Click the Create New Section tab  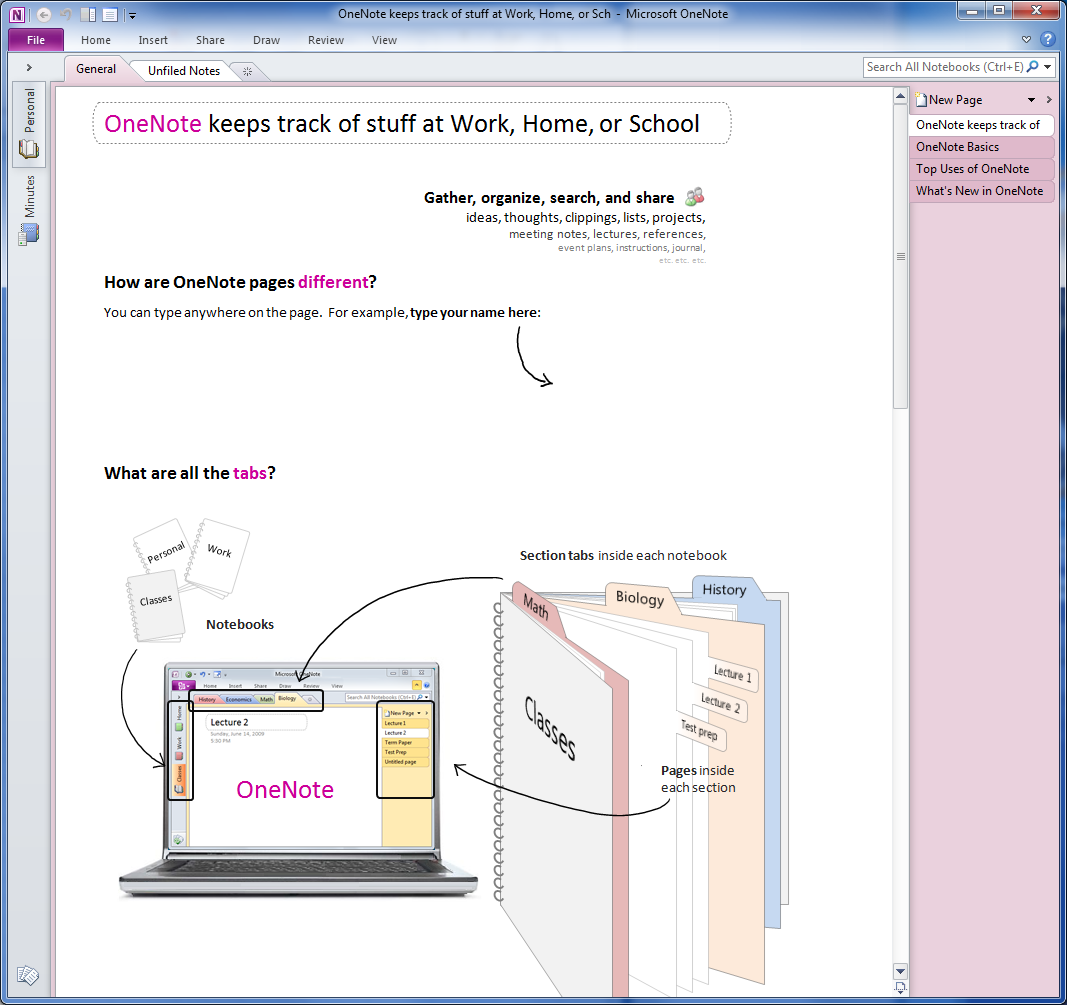click(248, 71)
